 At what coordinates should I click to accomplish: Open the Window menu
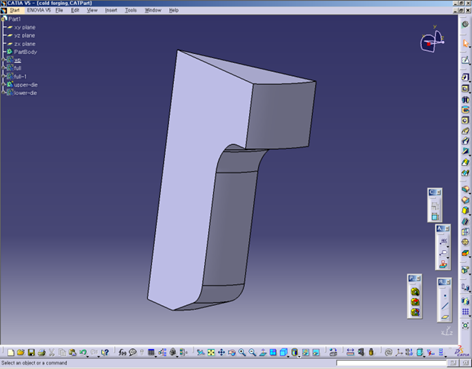pyautogui.click(x=153, y=10)
